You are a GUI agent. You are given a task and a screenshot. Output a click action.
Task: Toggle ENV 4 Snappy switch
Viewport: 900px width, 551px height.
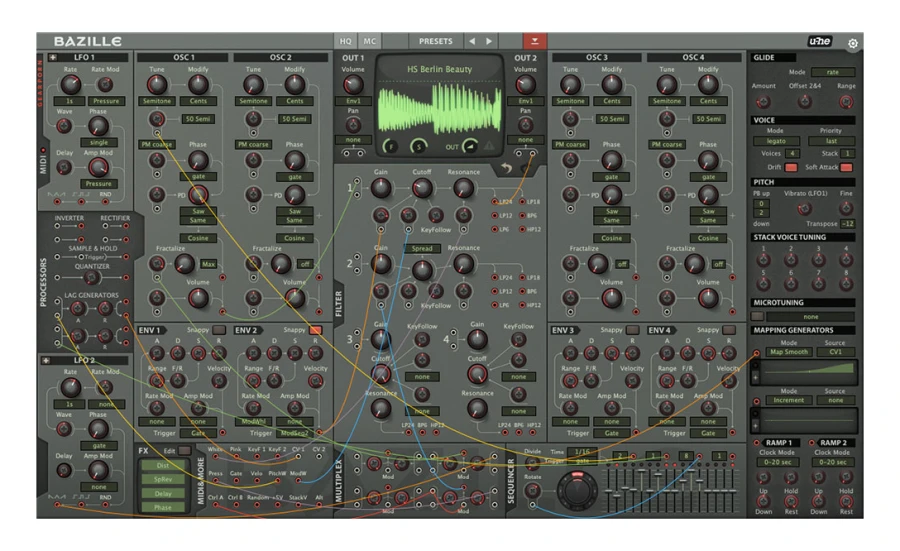tap(728, 330)
